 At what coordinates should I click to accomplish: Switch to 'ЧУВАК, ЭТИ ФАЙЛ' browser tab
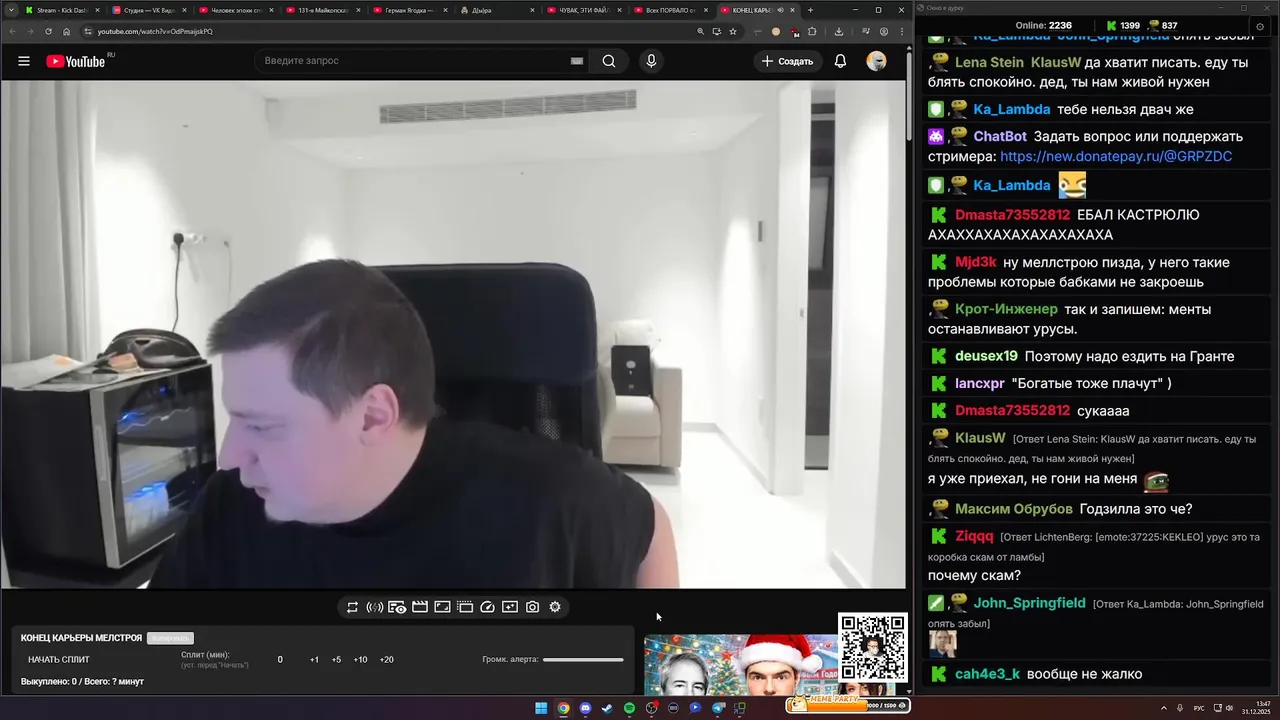(584, 10)
